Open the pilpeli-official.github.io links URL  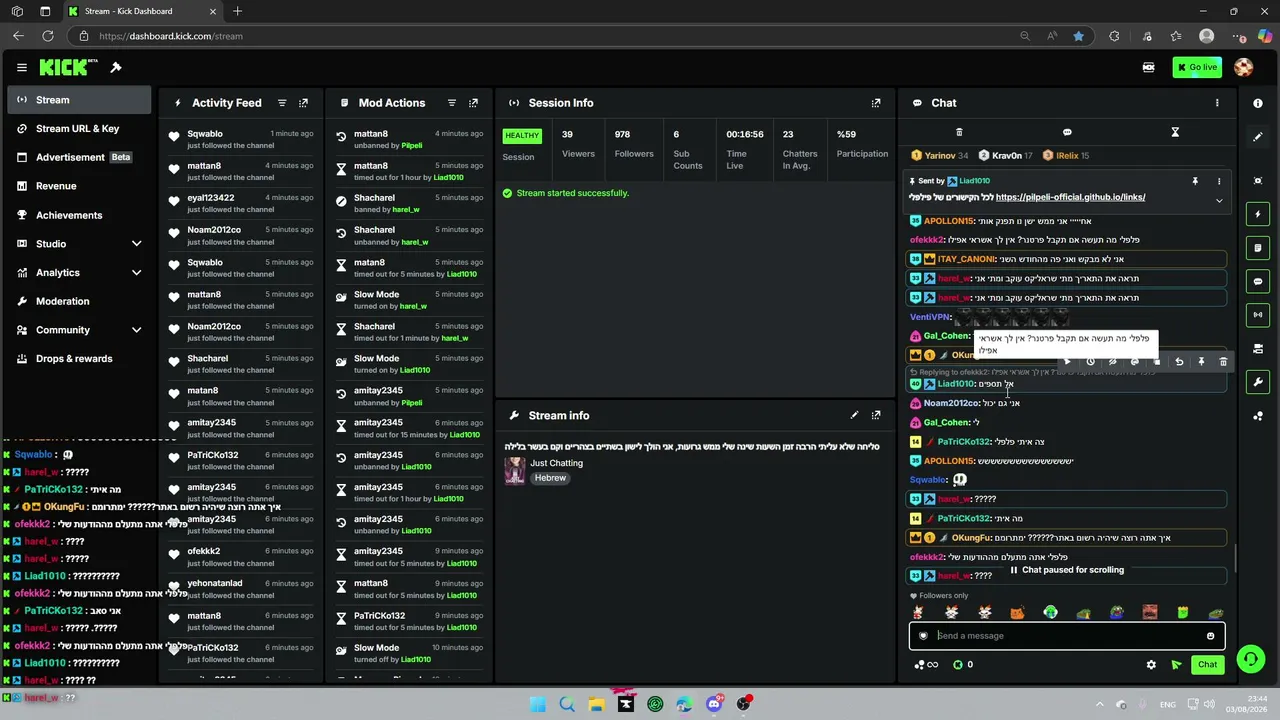[x=1070, y=197]
